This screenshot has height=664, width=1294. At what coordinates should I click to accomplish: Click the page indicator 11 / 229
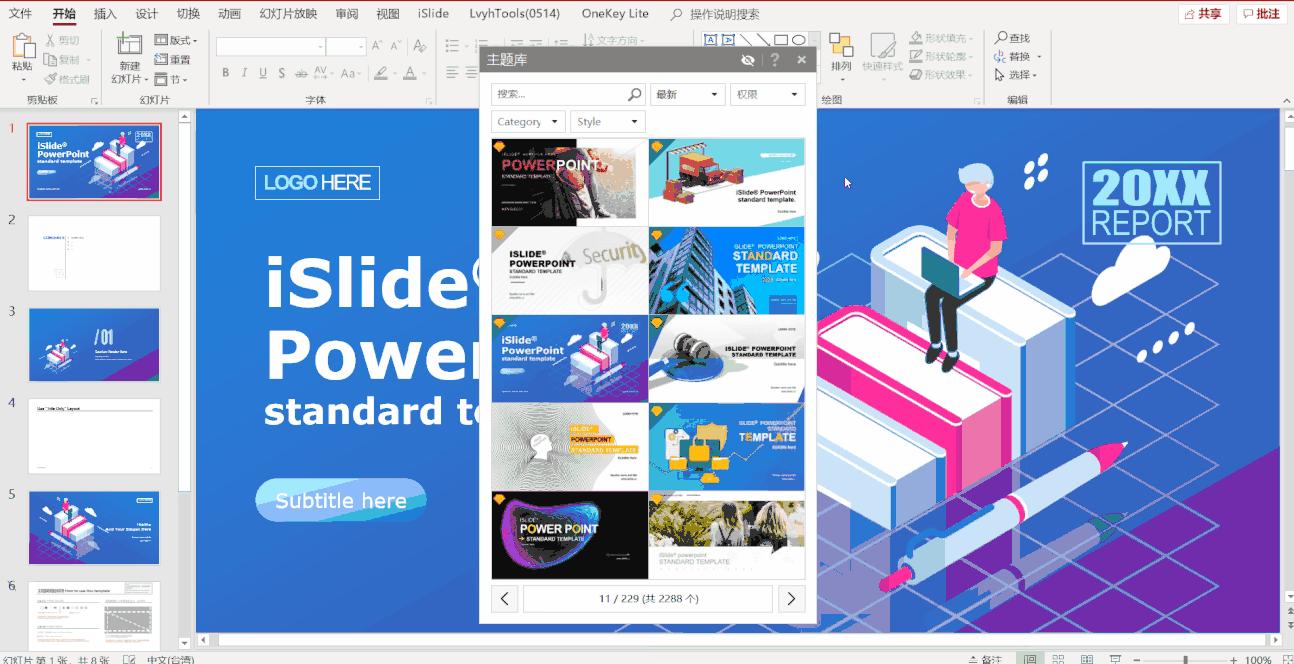coord(648,599)
